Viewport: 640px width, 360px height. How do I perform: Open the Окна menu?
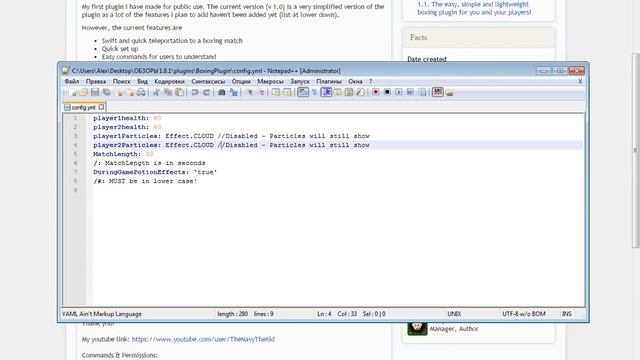tap(356, 82)
